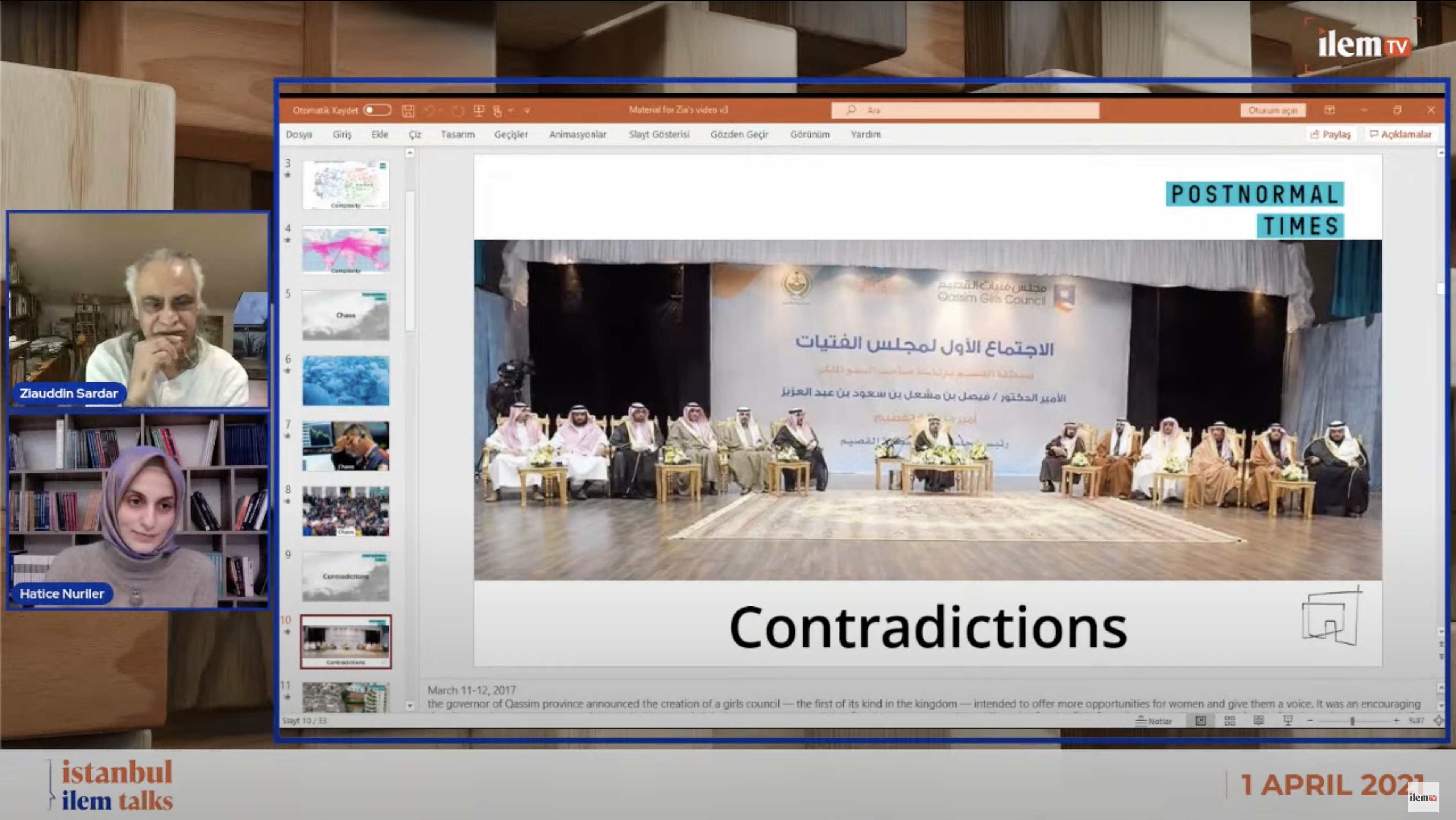This screenshot has height=820, width=1456.
Task: Click the line-drawn squares logo on slide
Action: [1332, 616]
